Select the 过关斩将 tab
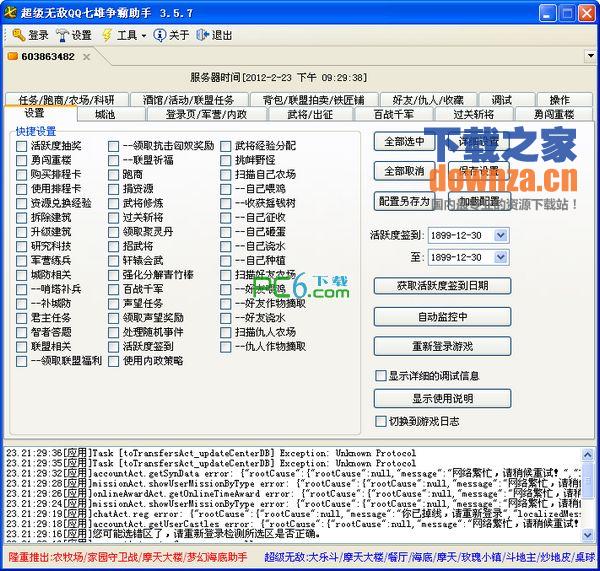Image resolution: width=600 pixels, height=571 pixels. [x=474, y=114]
